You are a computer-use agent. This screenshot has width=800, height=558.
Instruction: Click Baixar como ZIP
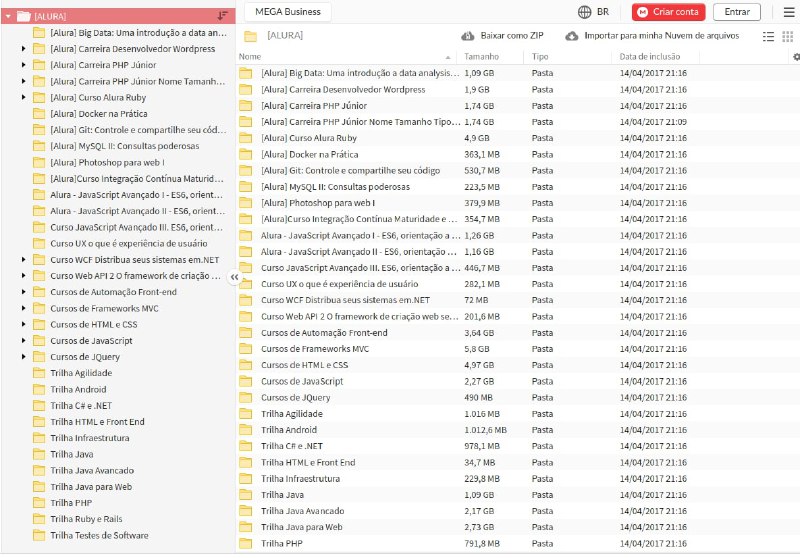pyautogui.click(x=512, y=36)
